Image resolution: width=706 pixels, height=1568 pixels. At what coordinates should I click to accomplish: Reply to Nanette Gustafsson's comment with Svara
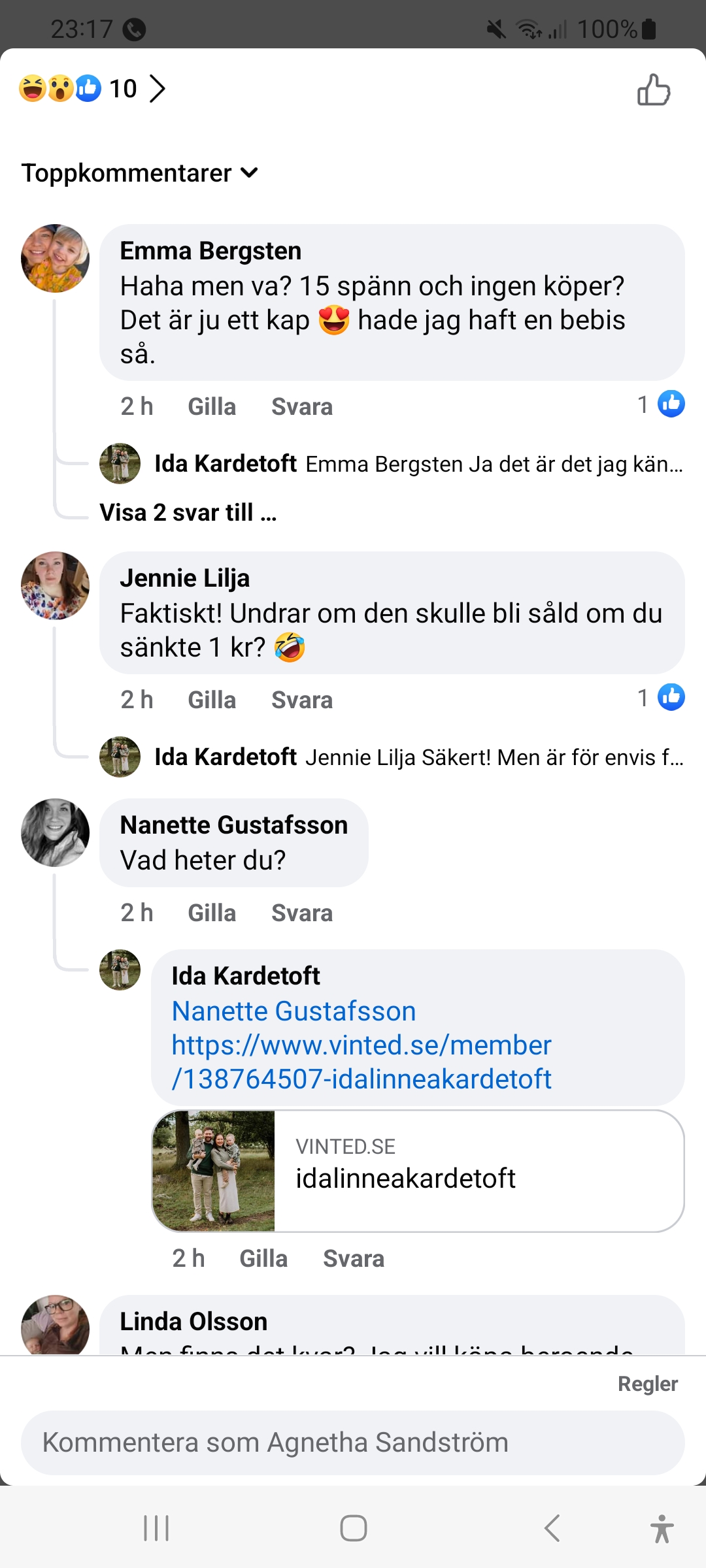click(302, 913)
